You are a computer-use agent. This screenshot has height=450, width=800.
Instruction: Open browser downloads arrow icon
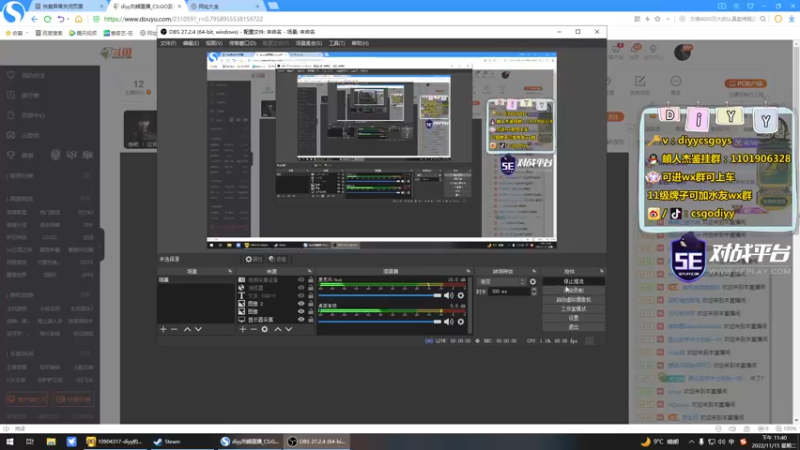[791, 19]
